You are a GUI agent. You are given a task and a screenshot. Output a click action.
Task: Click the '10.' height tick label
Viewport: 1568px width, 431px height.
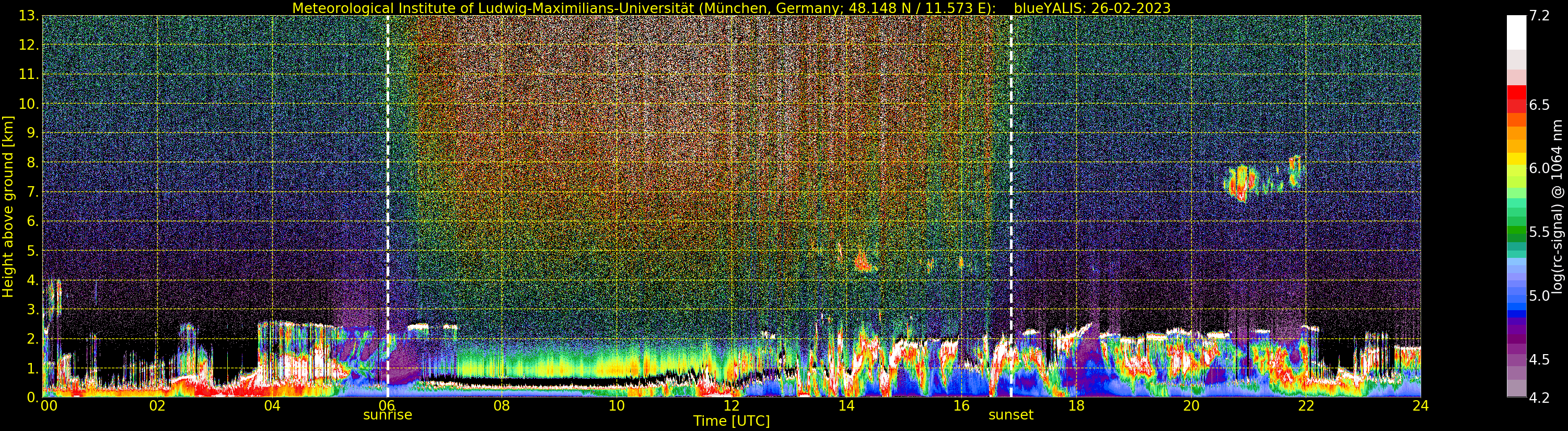point(29,104)
